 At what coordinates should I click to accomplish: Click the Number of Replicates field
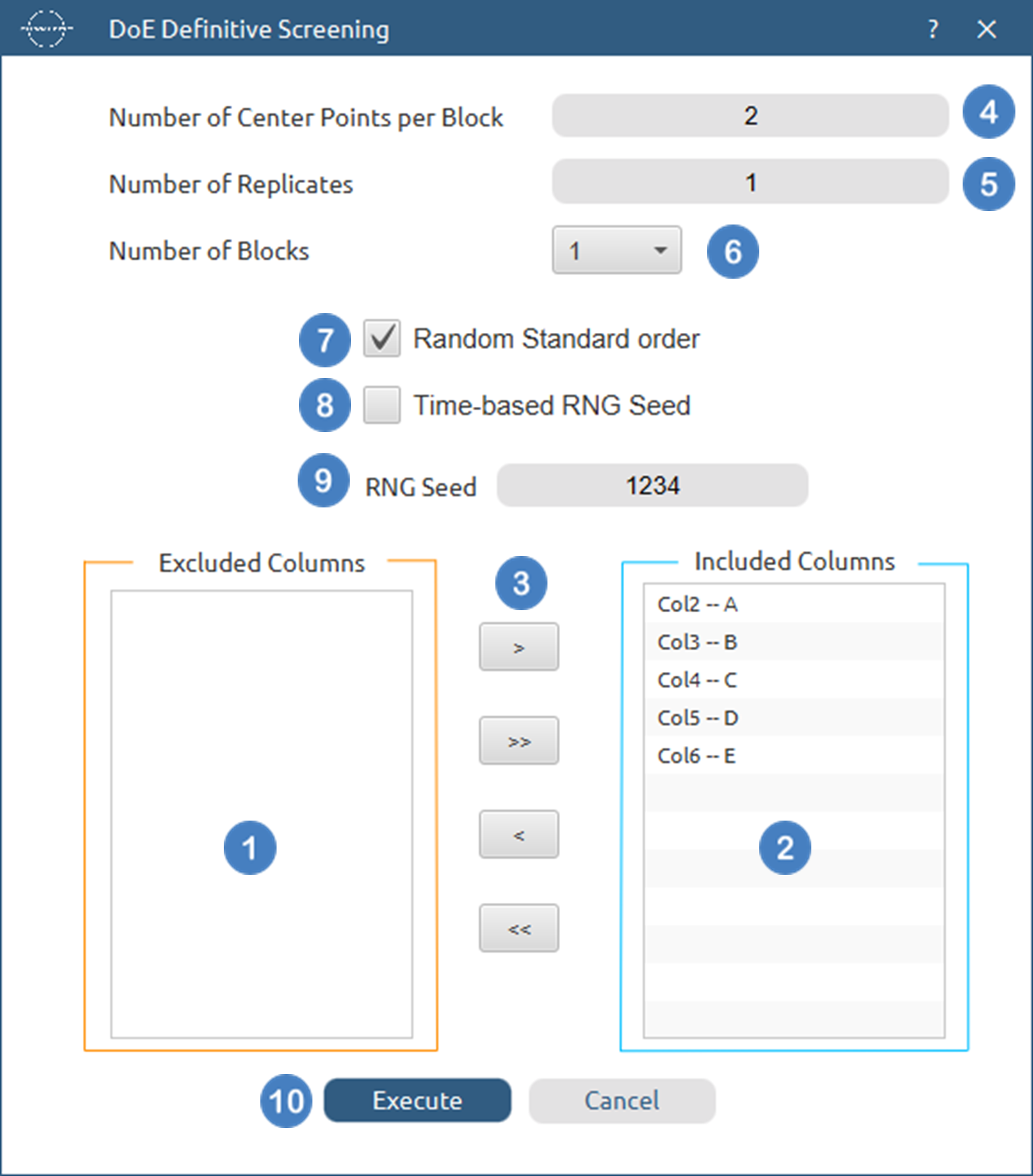click(749, 182)
